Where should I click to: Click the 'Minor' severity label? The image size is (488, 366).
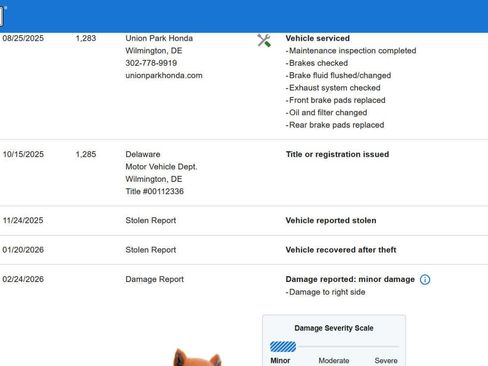[x=280, y=361]
